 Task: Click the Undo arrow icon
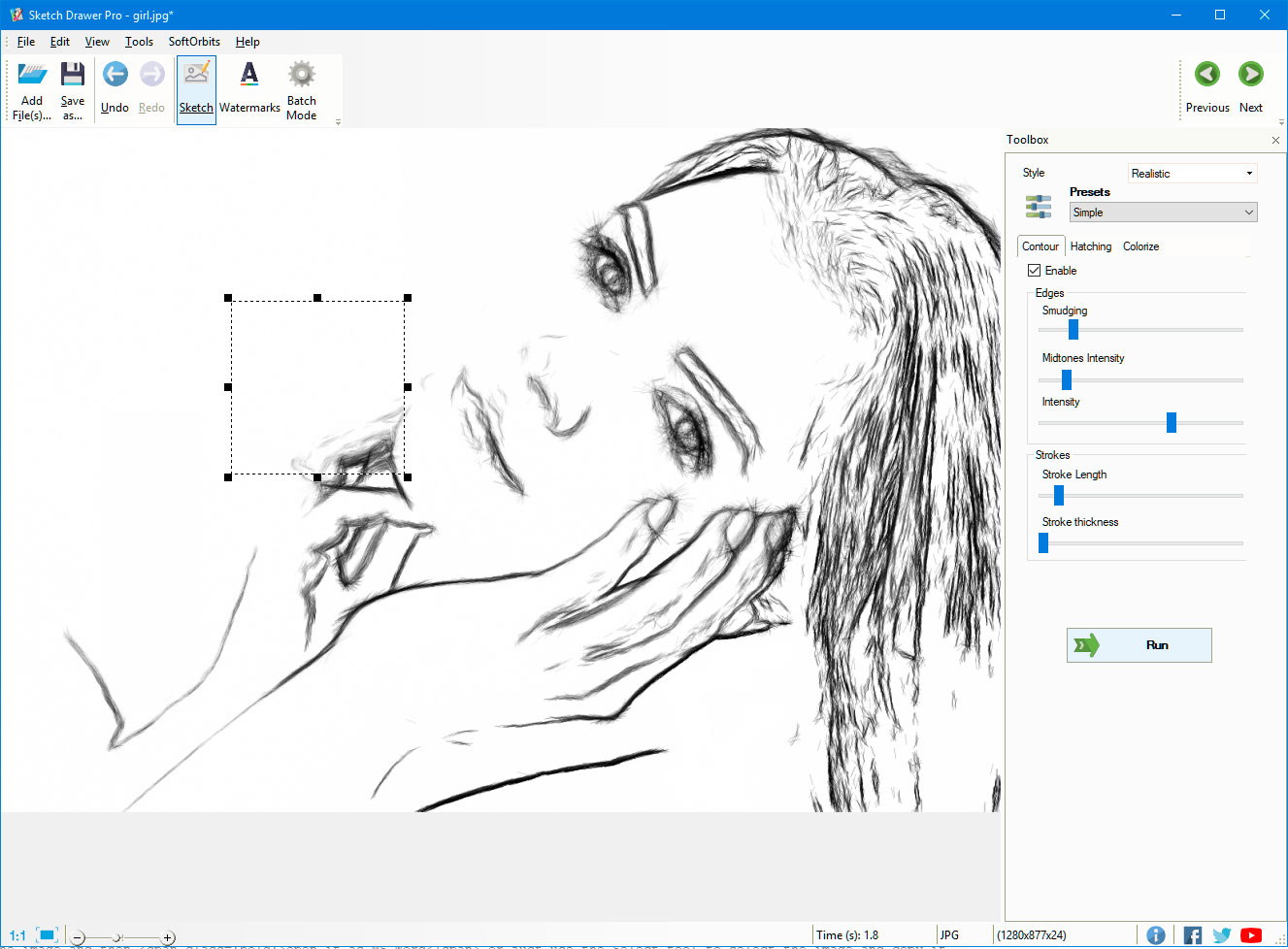pos(114,74)
